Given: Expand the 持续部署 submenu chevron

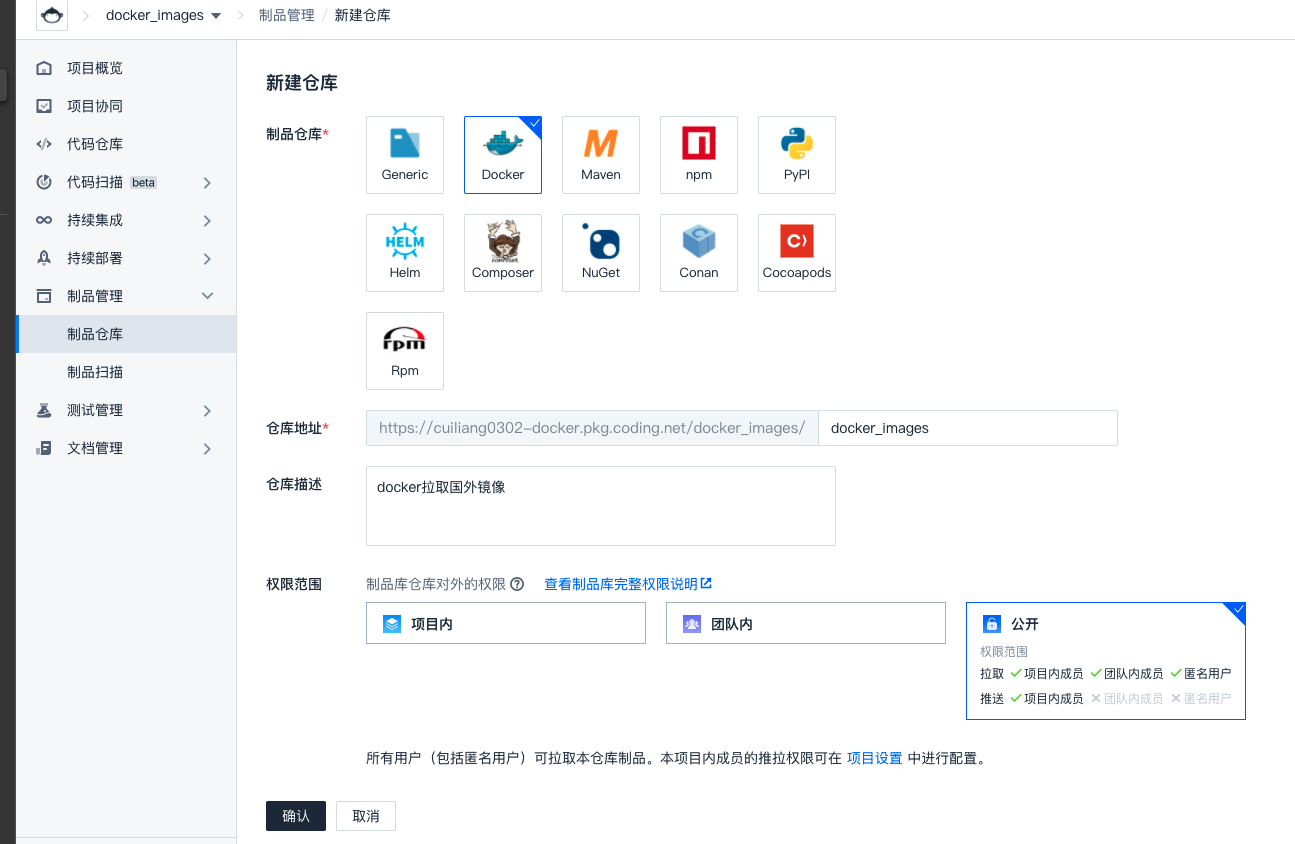Looking at the screenshot, I should click(207, 258).
